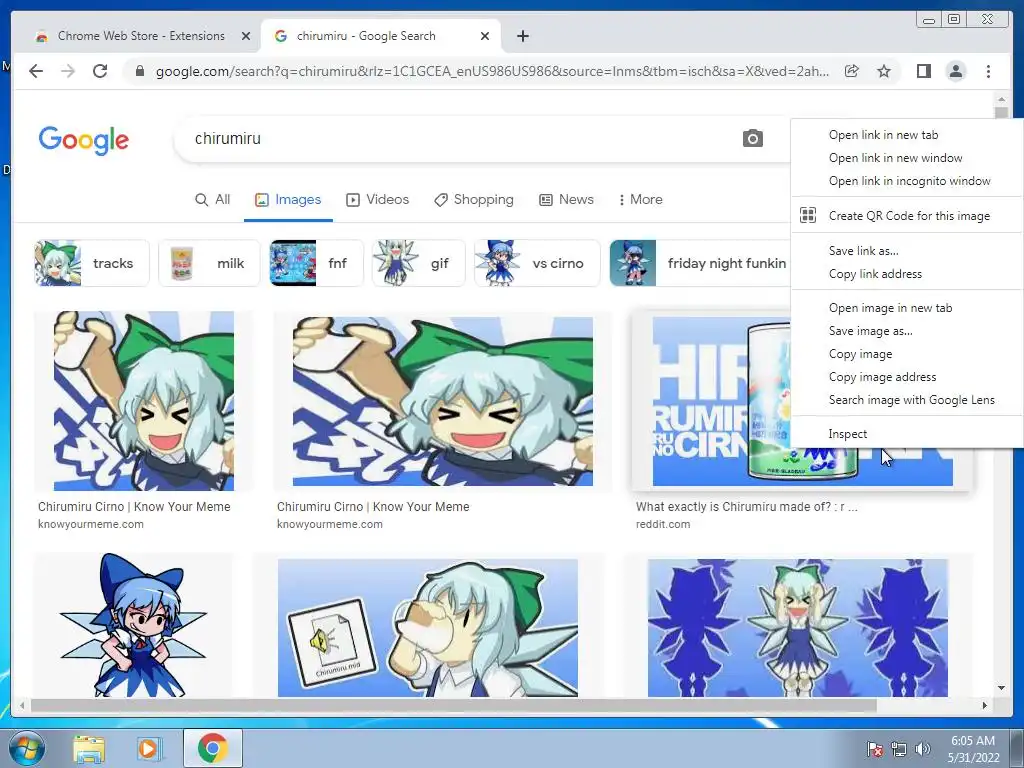This screenshot has height=768, width=1024.
Task: Reload the current page
Action: (x=100, y=71)
